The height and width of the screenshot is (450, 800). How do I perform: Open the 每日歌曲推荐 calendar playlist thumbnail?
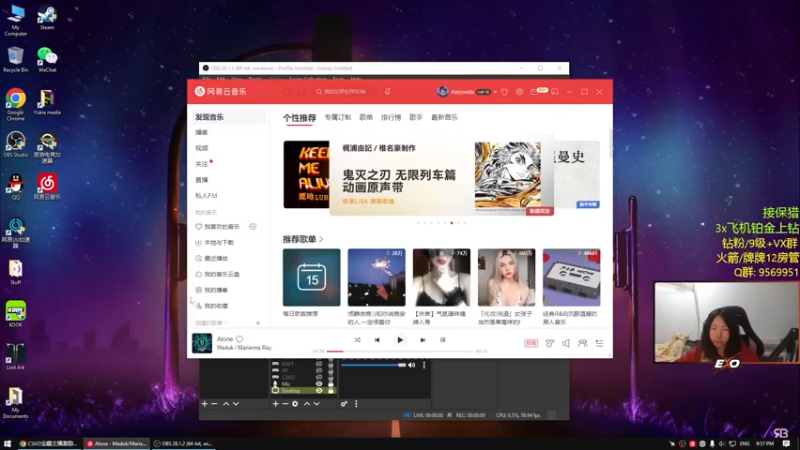click(x=312, y=278)
